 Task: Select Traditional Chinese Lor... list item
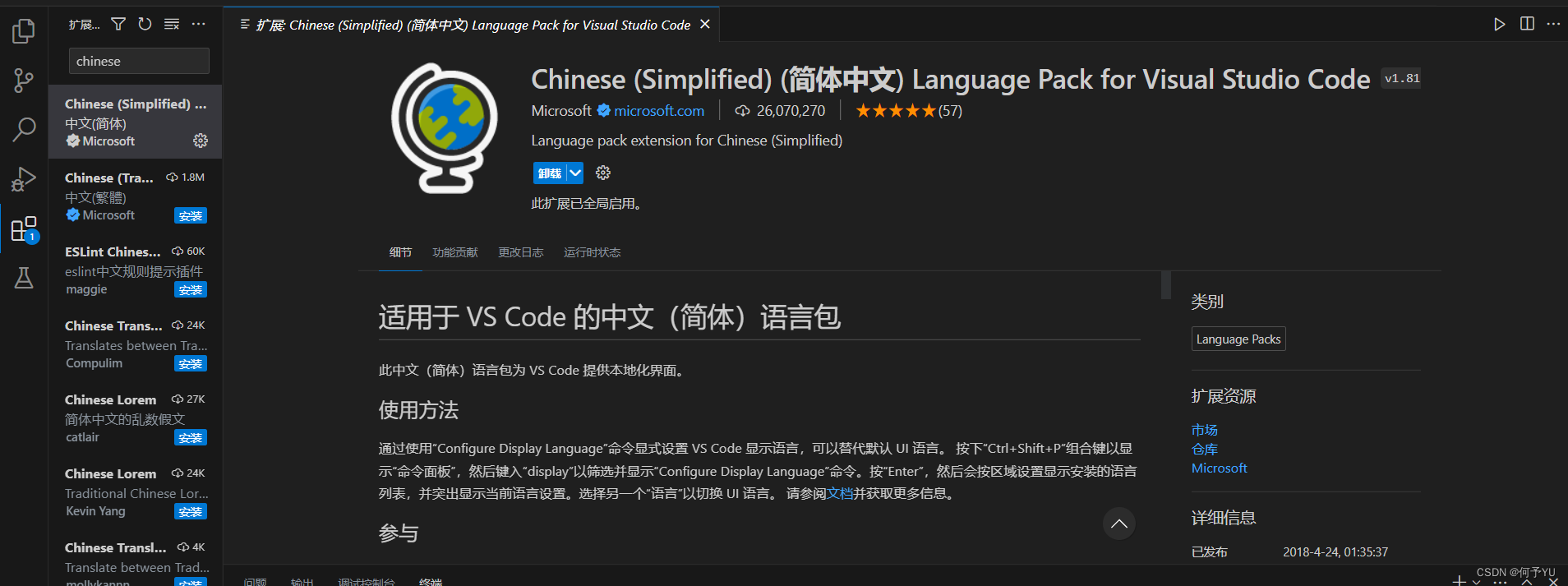point(136,491)
